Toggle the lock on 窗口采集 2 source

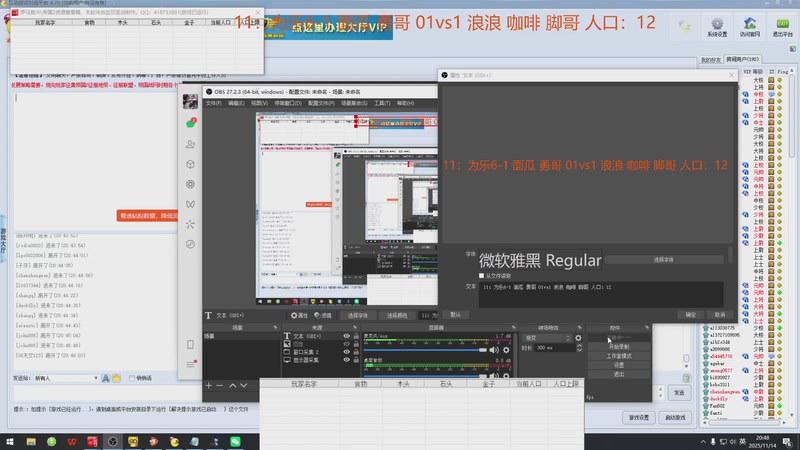[x=356, y=352]
